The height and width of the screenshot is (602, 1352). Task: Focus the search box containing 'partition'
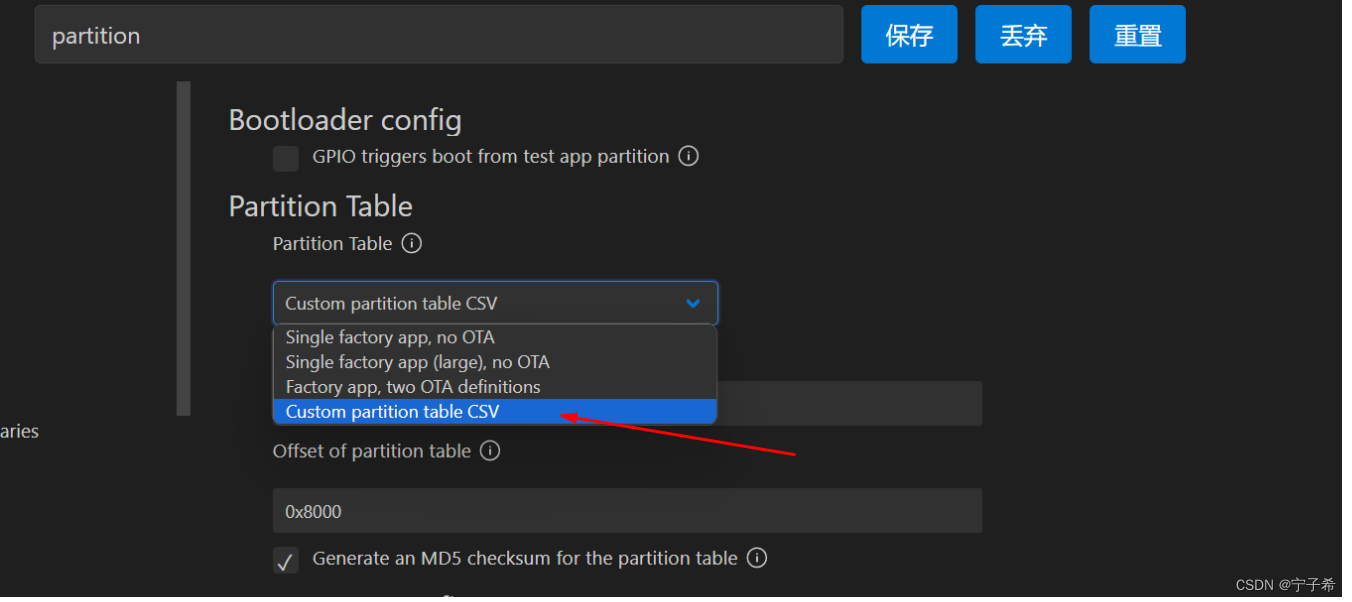tap(439, 35)
